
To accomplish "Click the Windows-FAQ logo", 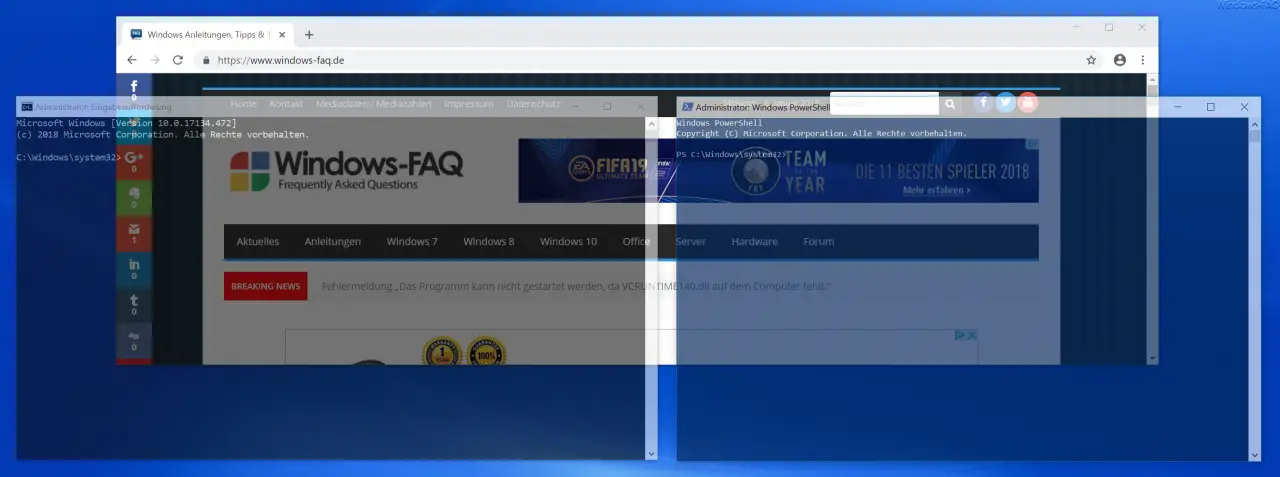I will (x=346, y=170).
